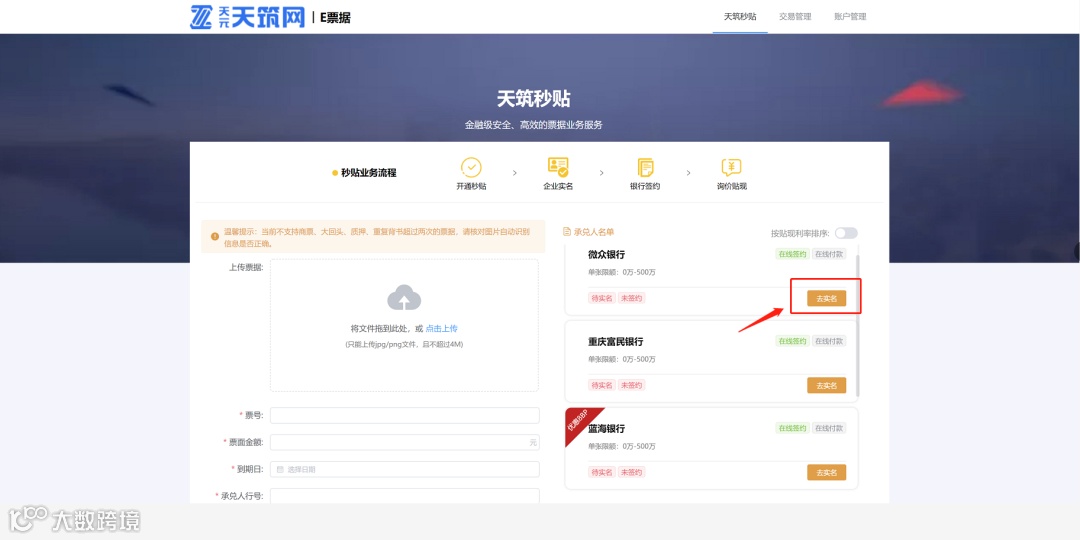The image size is (1080, 540).
Task: Click into the 承兑人行号 input field
Action: pos(404,496)
